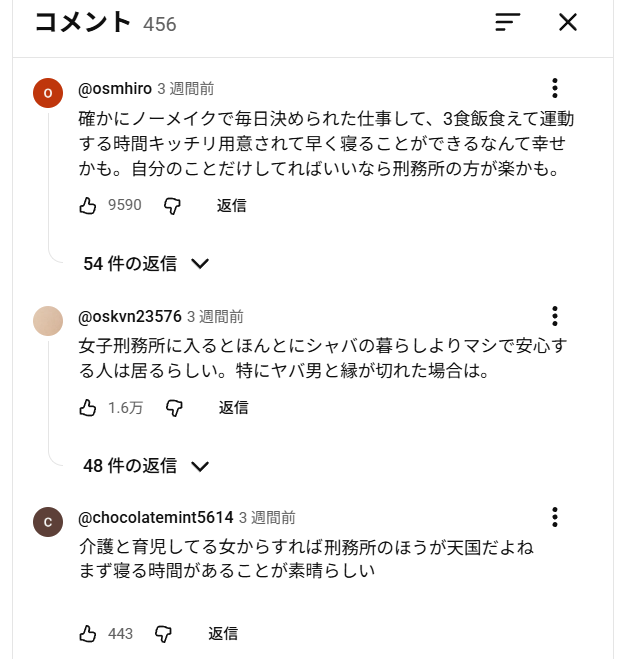Like the @chocolatemint5614 comment
Screen dimensions: 626x659
point(88,634)
